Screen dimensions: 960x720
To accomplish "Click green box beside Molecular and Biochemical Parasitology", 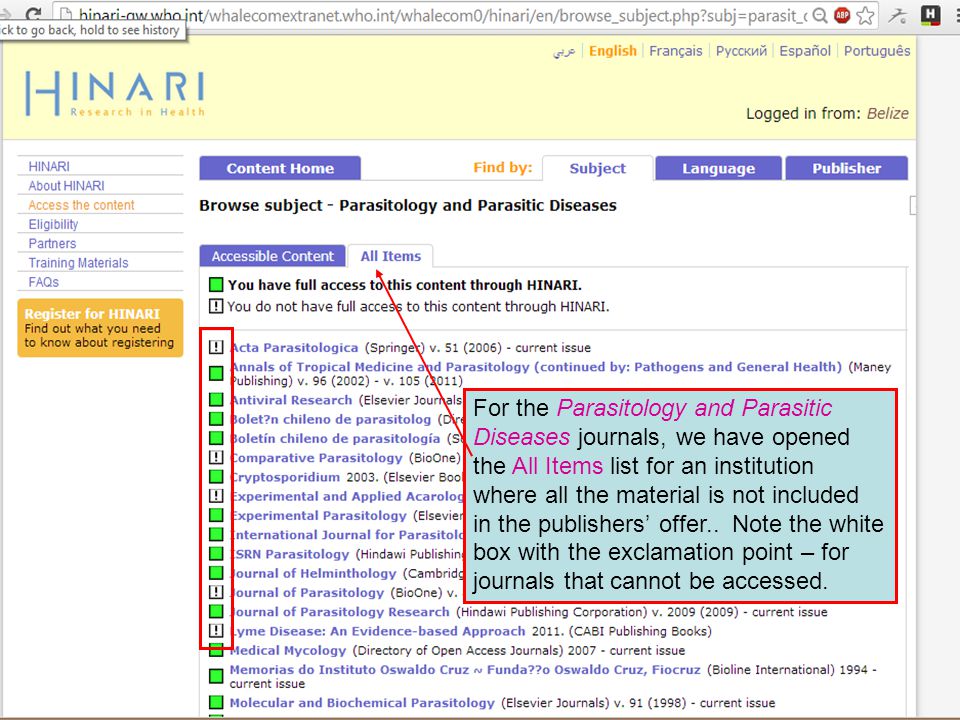I will pos(216,702).
